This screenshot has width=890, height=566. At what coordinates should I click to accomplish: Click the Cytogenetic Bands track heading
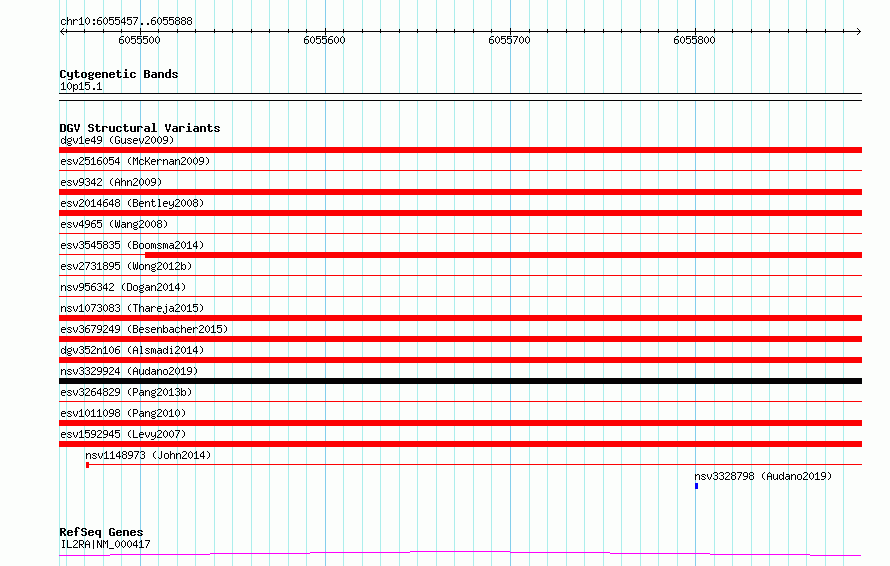coord(119,74)
